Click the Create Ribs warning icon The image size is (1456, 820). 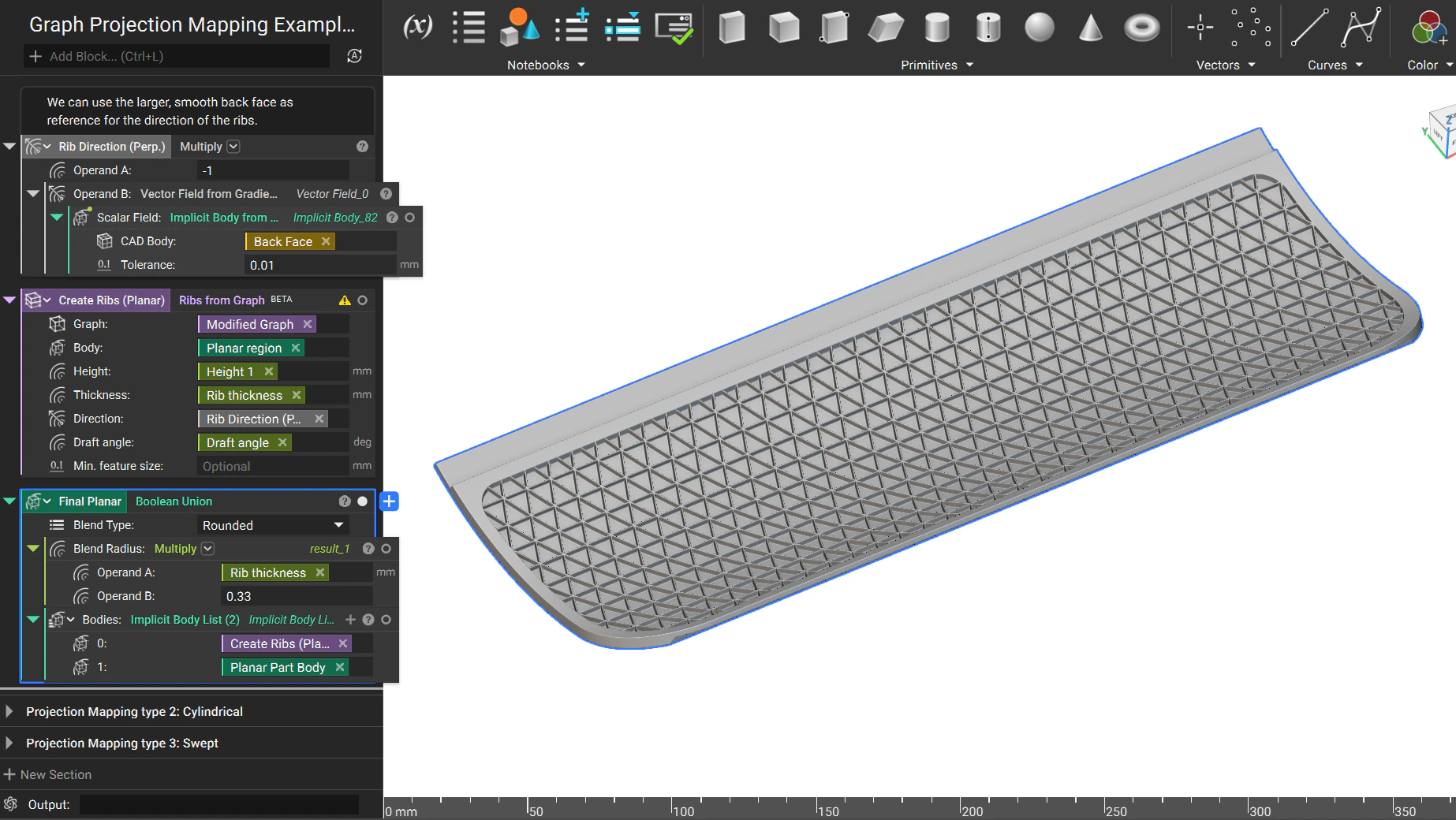tap(345, 300)
